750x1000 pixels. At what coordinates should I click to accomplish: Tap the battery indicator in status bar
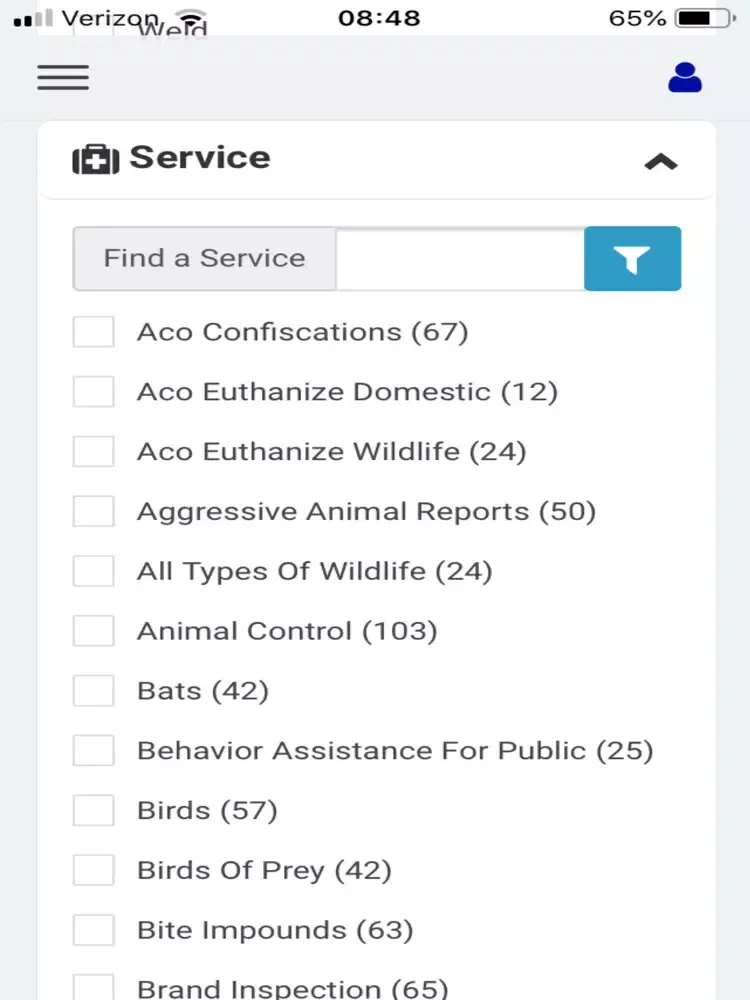pyautogui.click(x=707, y=18)
